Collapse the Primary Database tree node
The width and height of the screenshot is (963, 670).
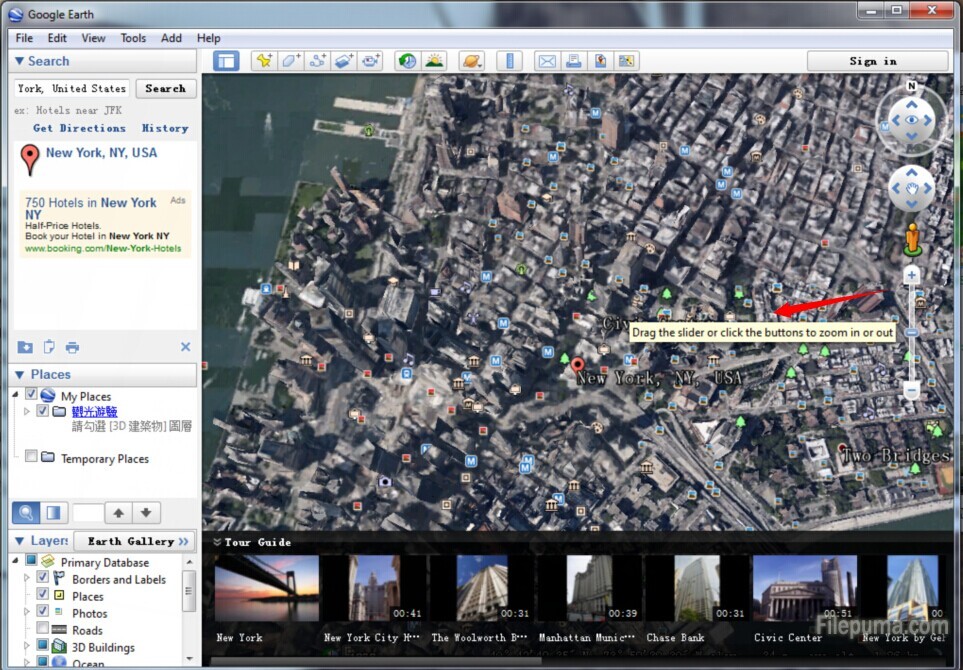(x=15, y=560)
